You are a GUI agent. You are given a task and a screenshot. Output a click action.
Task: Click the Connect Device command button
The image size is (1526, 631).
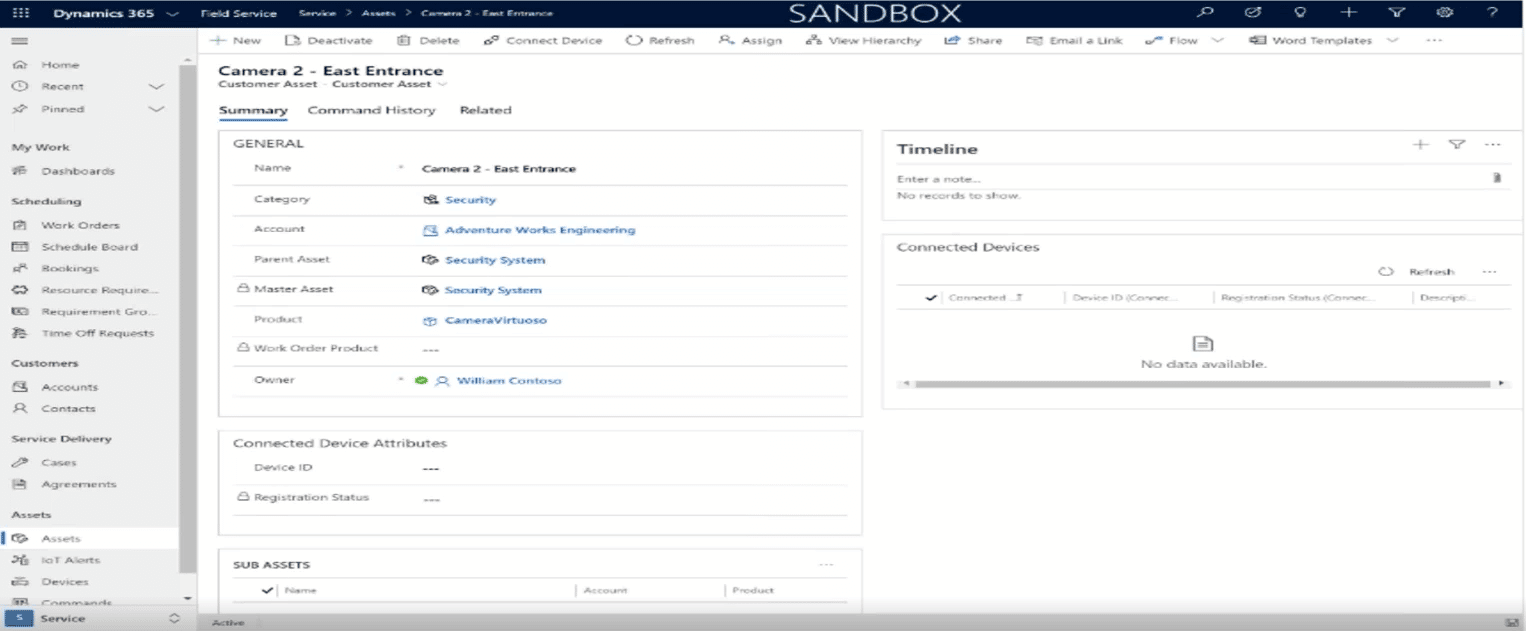click(542, 40)
